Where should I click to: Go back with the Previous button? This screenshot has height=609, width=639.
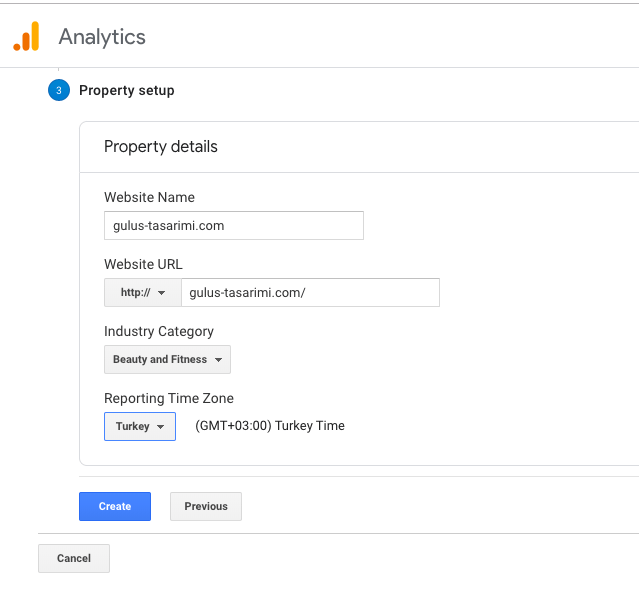pos(206,506)
